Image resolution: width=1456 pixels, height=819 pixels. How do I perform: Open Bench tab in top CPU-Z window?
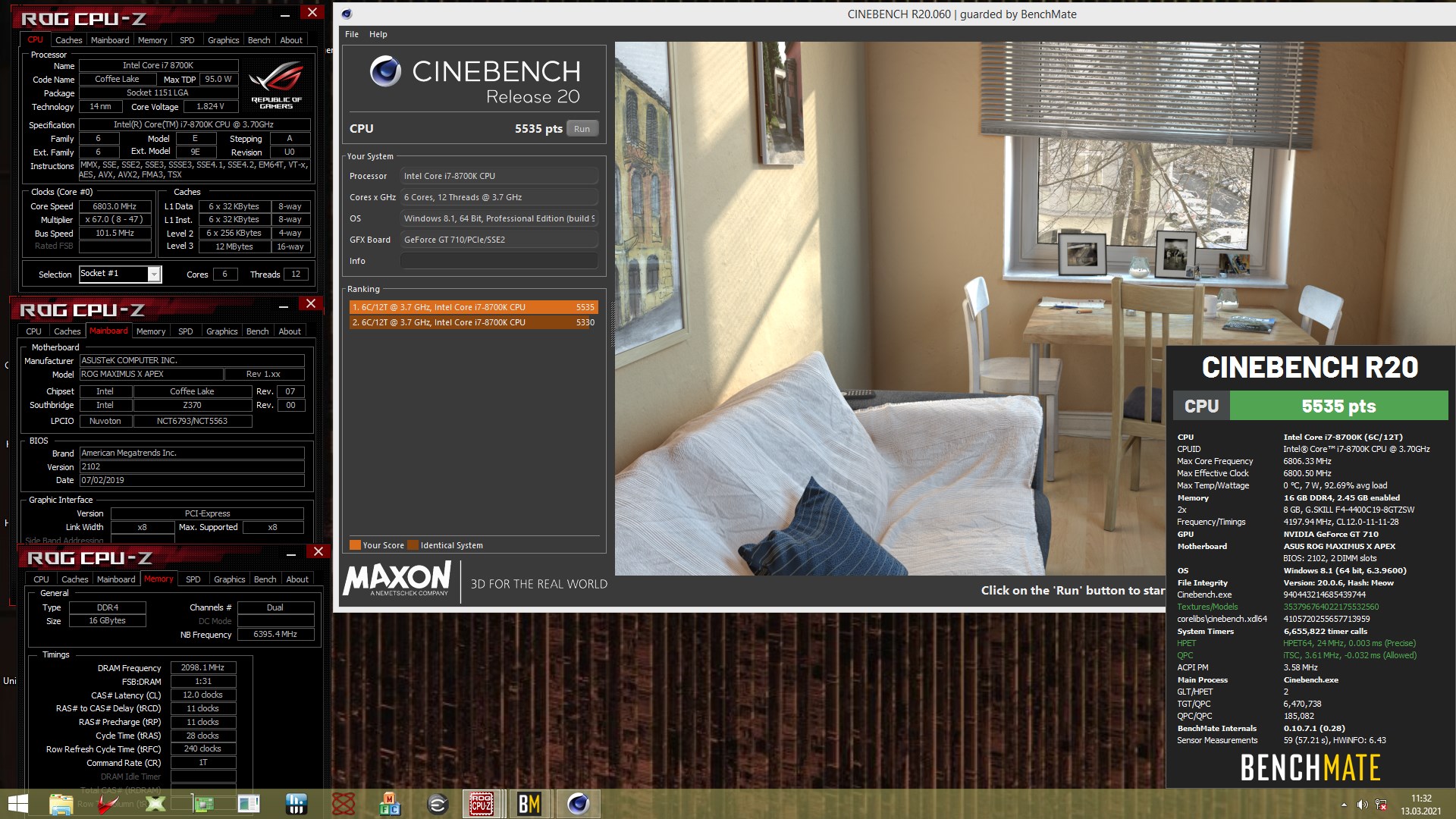(x=259, y=40)
